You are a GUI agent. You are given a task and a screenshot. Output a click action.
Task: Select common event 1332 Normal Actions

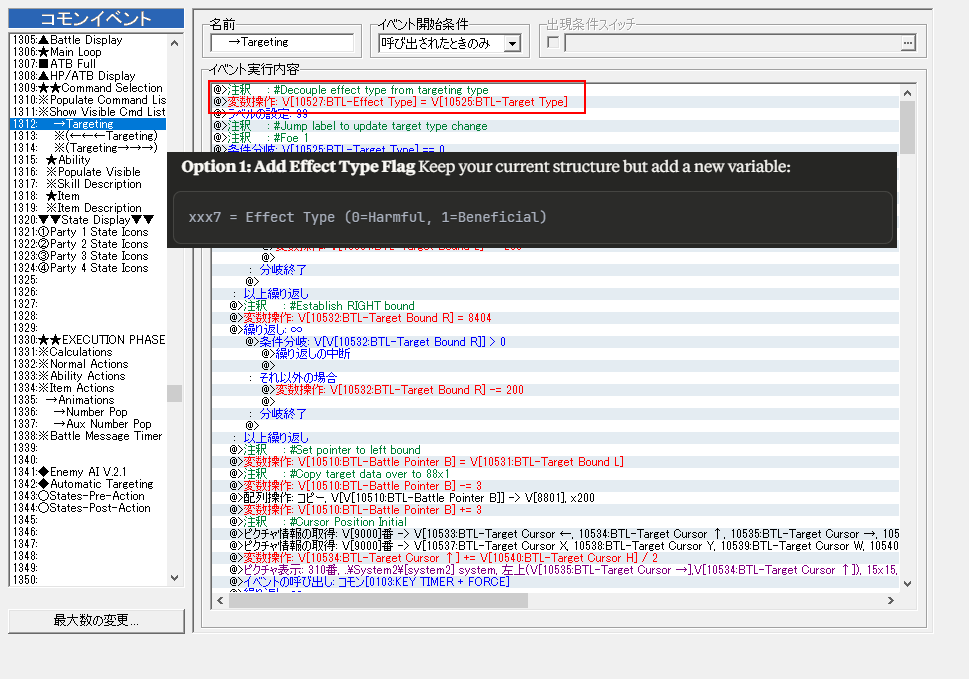88,364
